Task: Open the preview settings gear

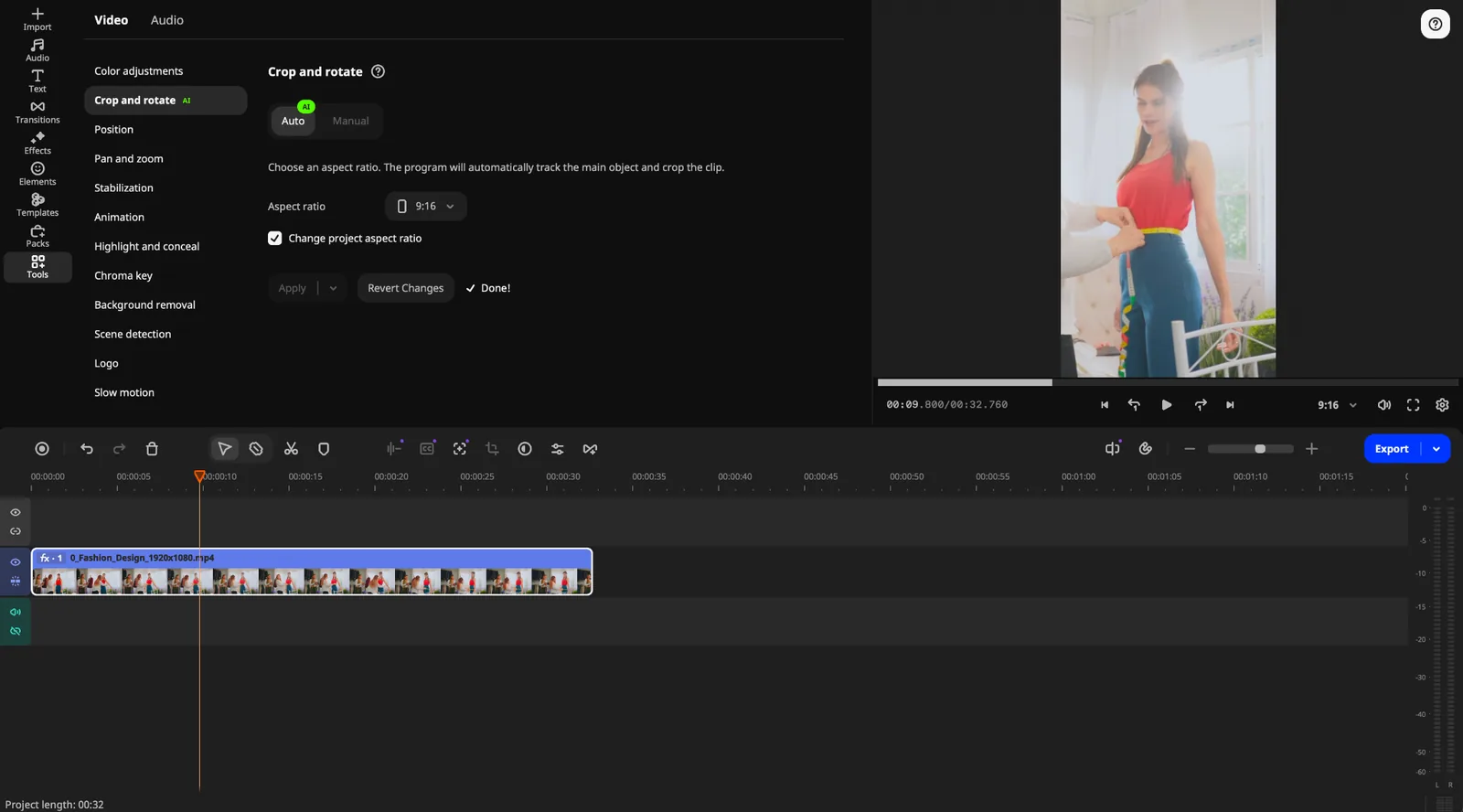Action: pos(1442,405)
